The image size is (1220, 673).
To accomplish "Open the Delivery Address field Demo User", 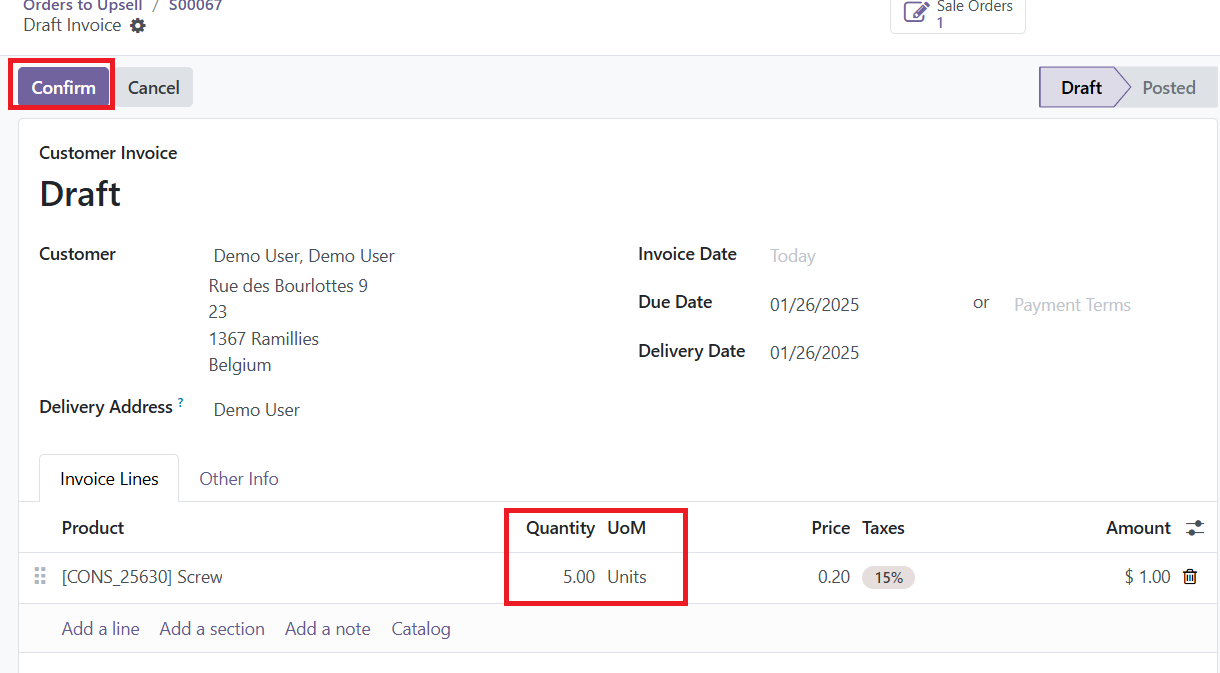I will [x=257, y=410].
